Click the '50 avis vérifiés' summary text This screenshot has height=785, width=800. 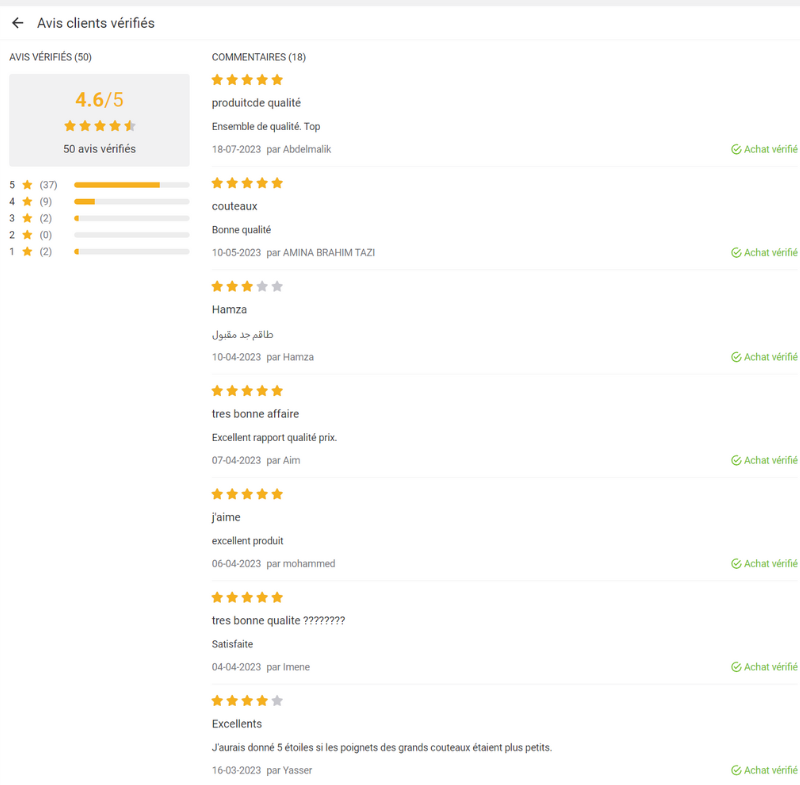point(99,149)
